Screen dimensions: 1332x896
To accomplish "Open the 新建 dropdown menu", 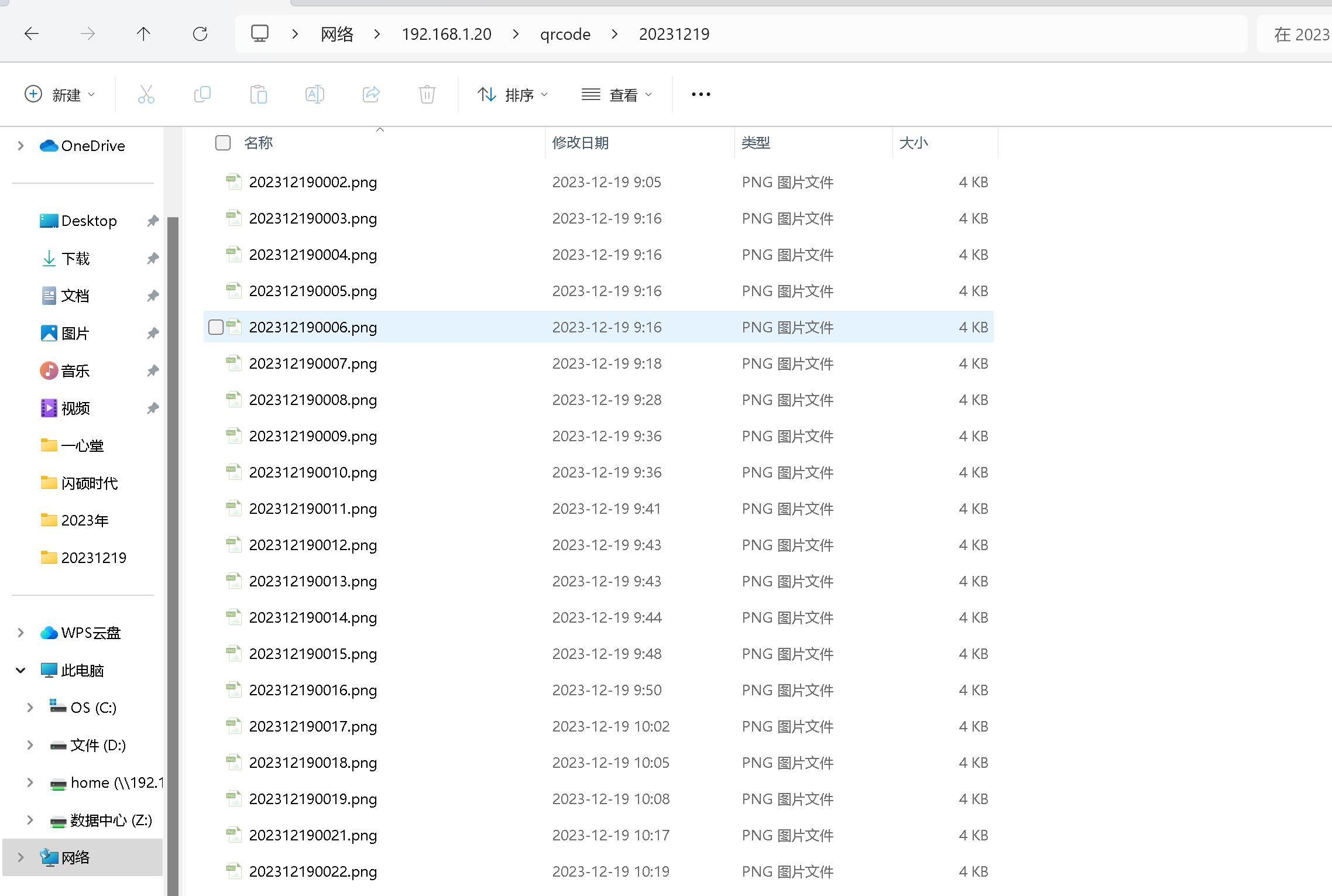I will [x=60, y=94].
